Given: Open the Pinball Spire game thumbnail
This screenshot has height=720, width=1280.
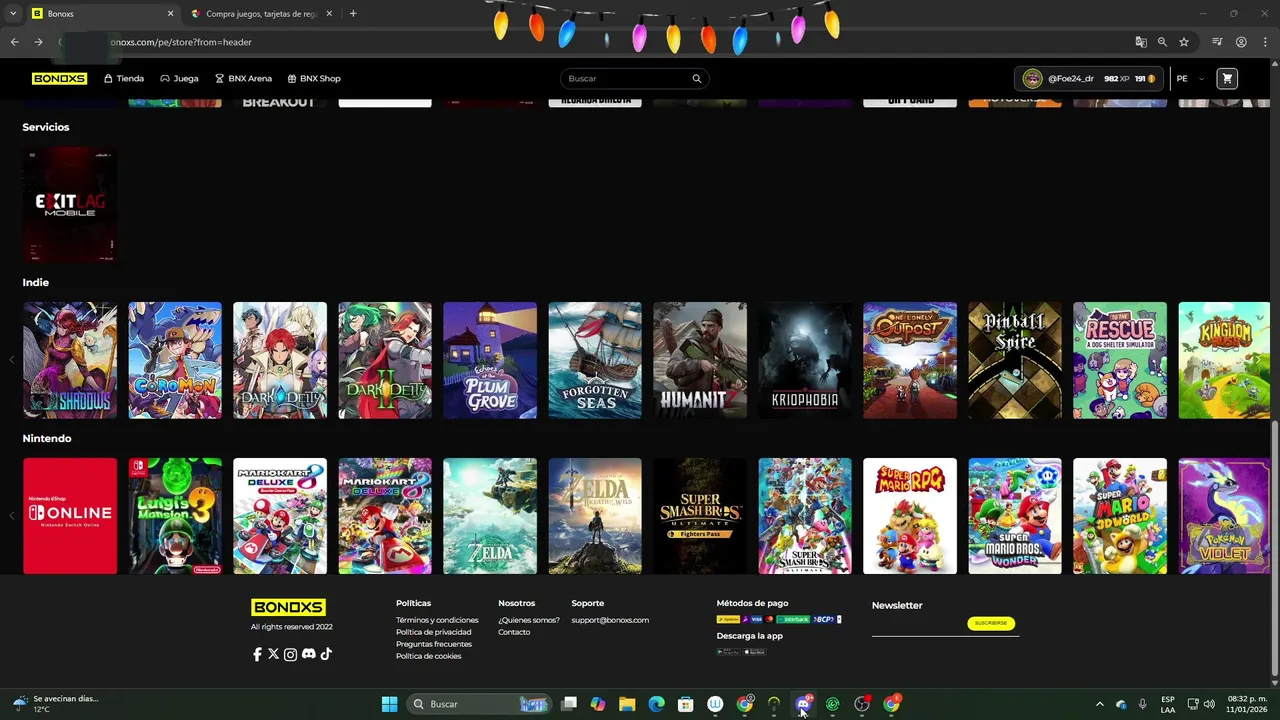Looking at the screenshot, I should [1015, 360].
